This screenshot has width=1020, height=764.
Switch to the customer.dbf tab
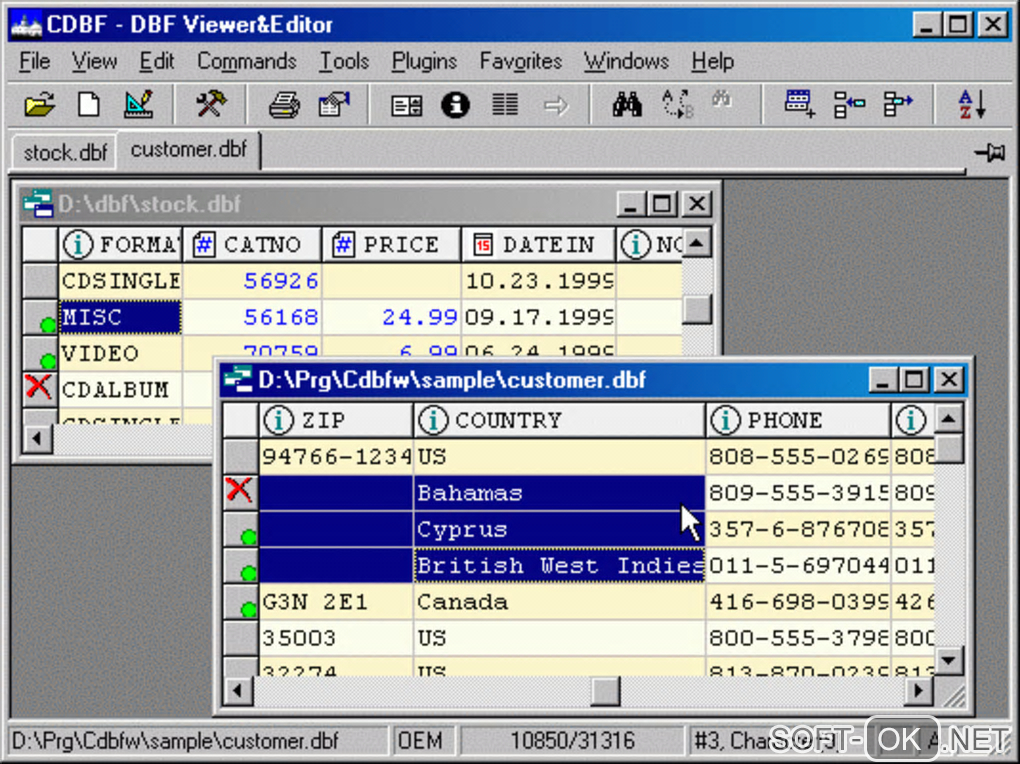click(x=189, y=150)
